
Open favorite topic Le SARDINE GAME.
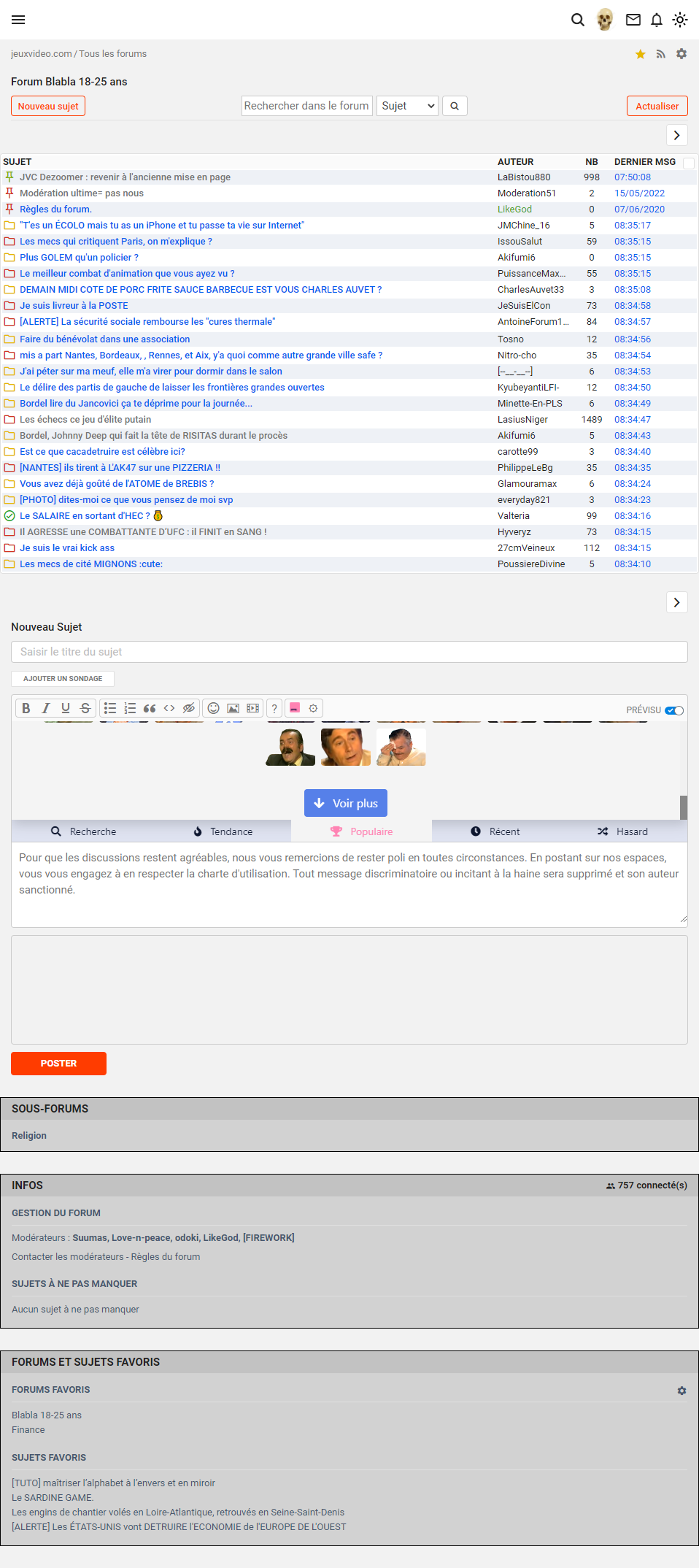click(x=53, y=1498)
